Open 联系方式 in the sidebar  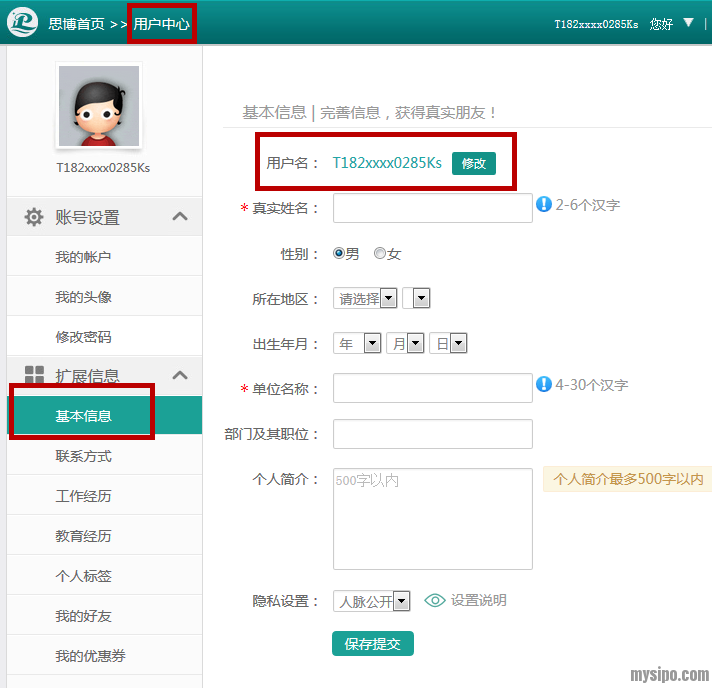(x=84, y=456)
